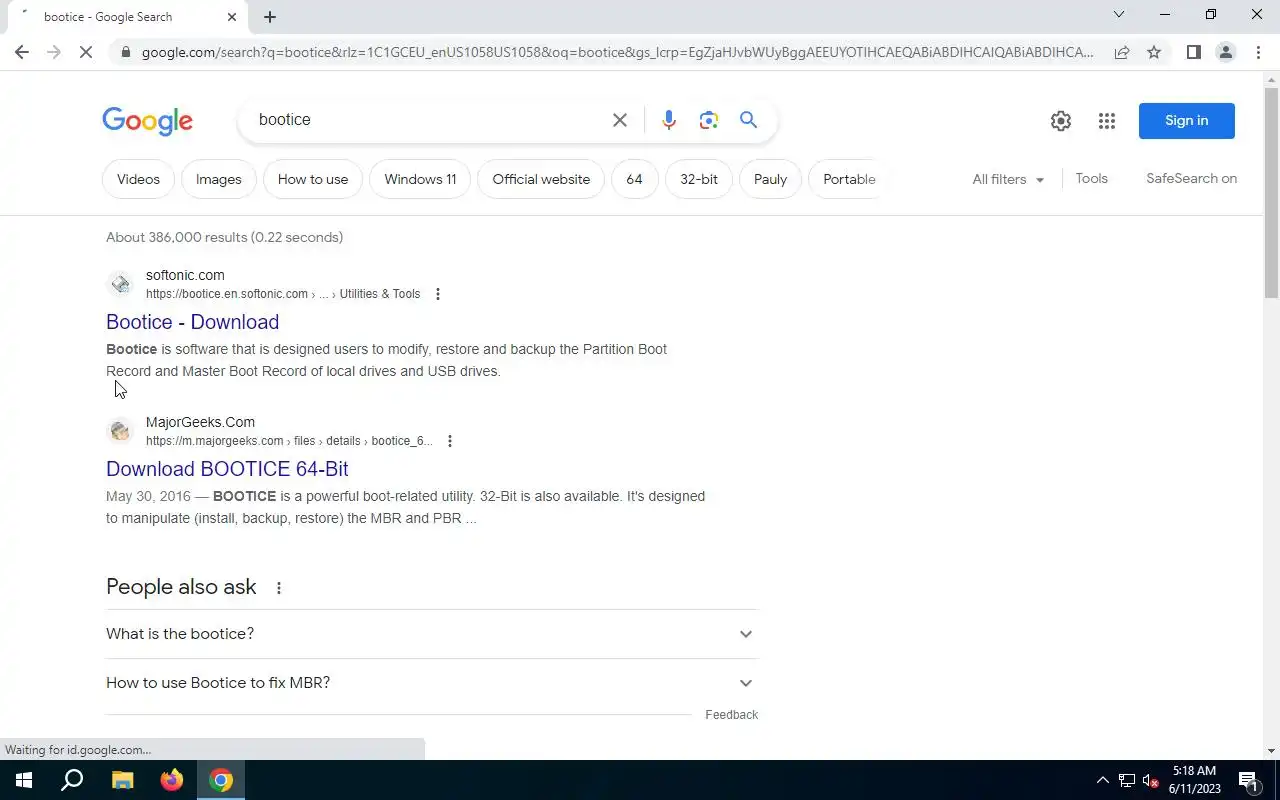This screenshot has width=1280, height=800.
Task: Select the How to use chip
Action: (x=313, y=179)
